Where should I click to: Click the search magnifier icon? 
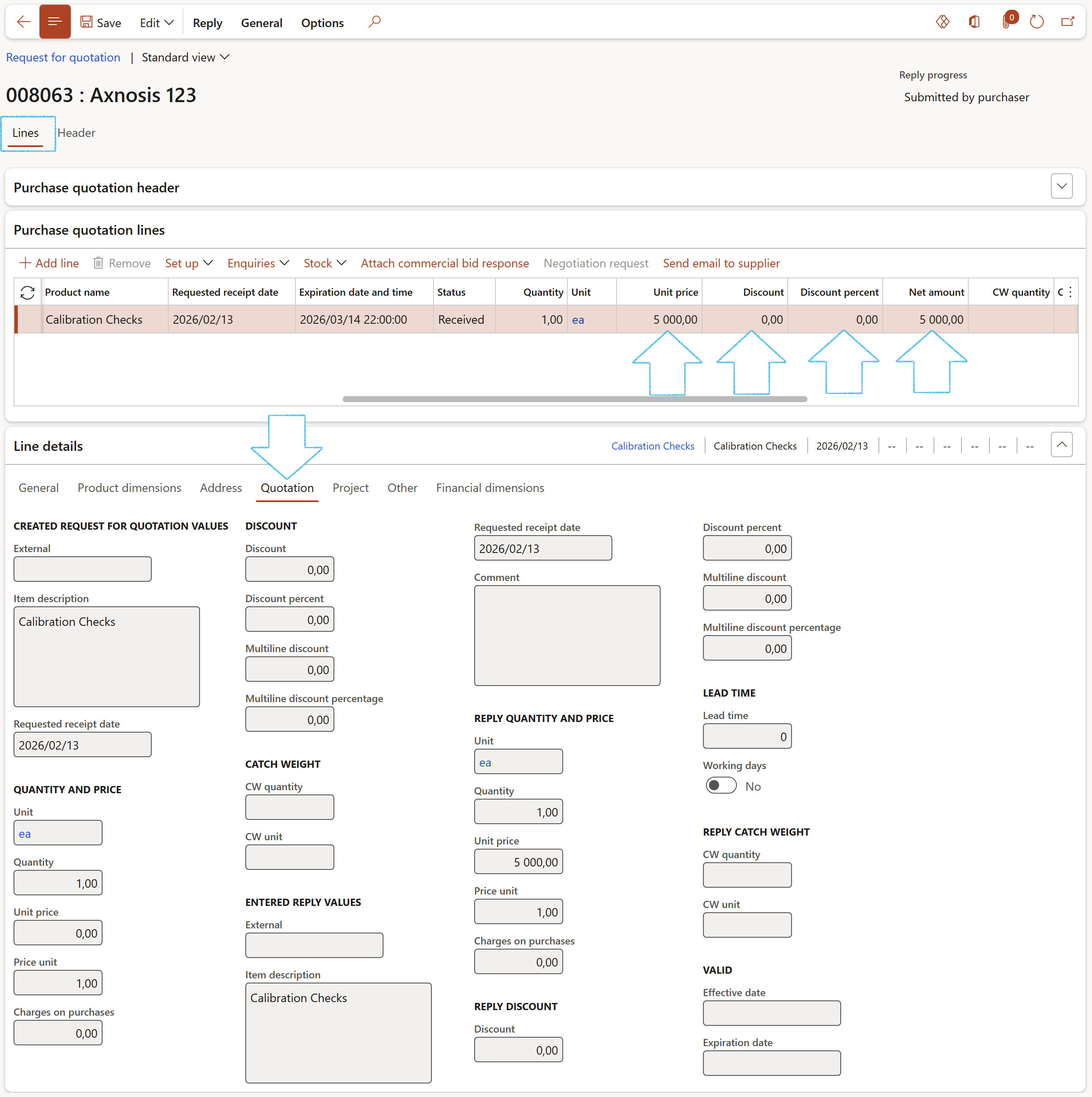pyautogui.click(x=374, y=22)
